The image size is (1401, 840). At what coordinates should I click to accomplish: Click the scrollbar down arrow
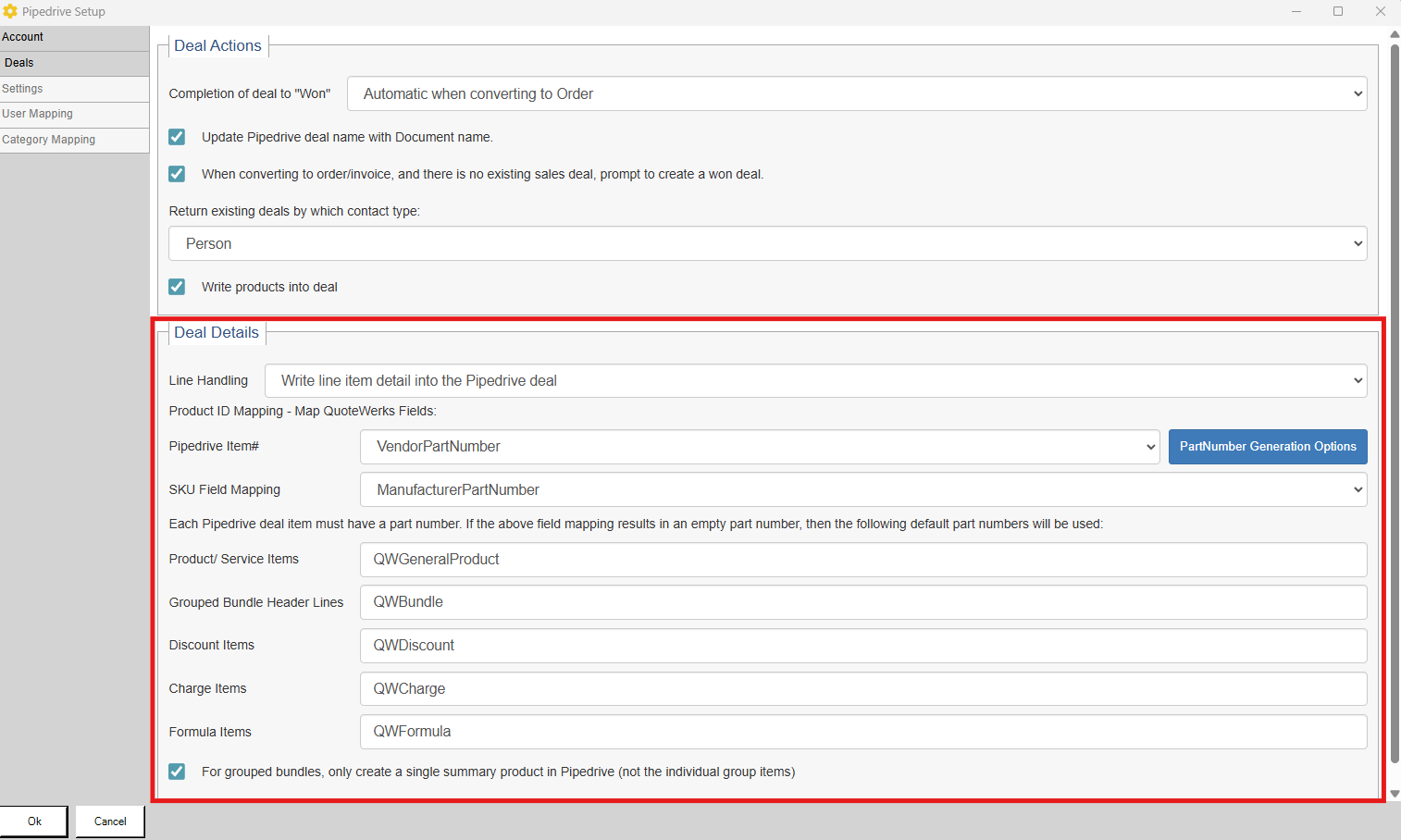[1395, 794]
